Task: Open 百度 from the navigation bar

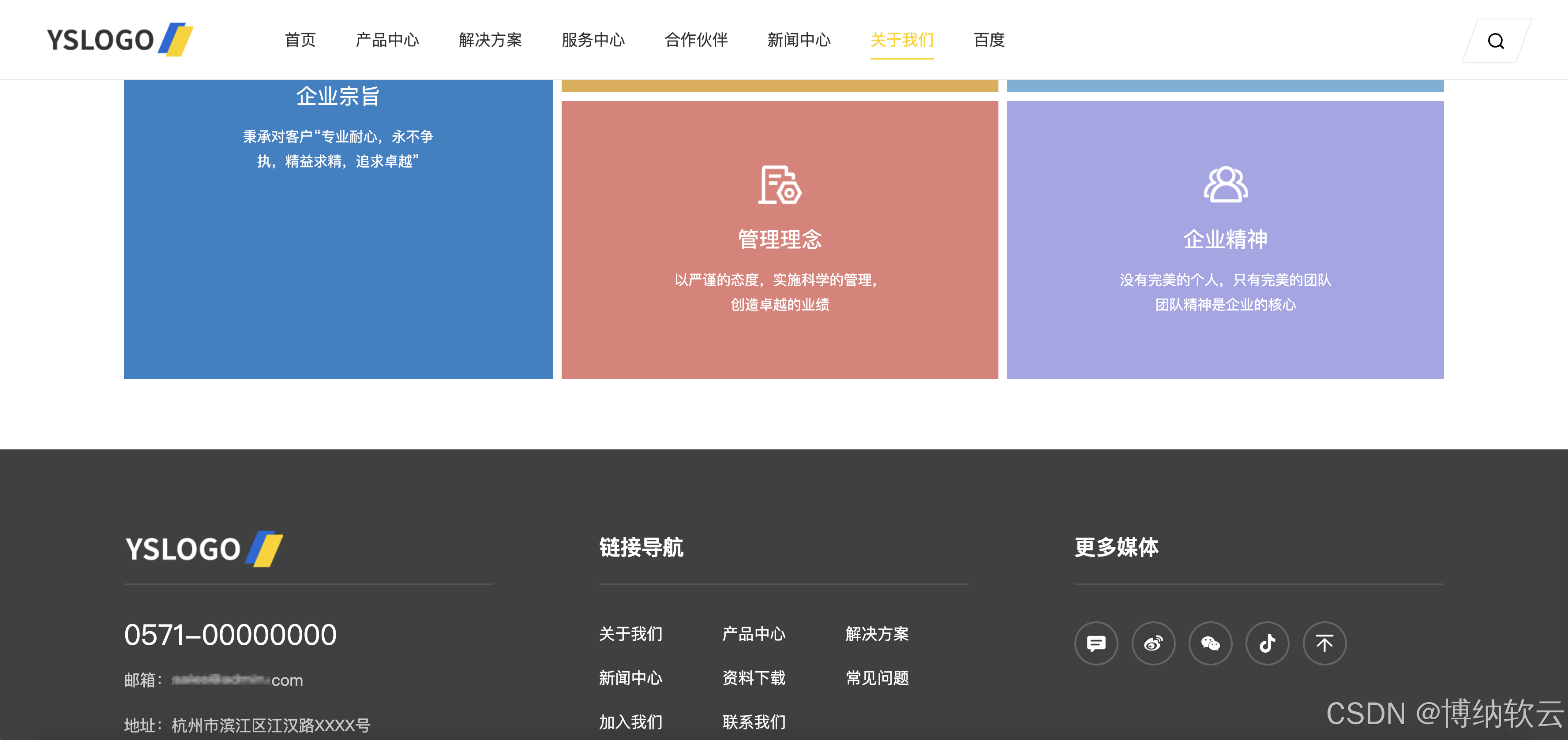Action: point(989,40)
